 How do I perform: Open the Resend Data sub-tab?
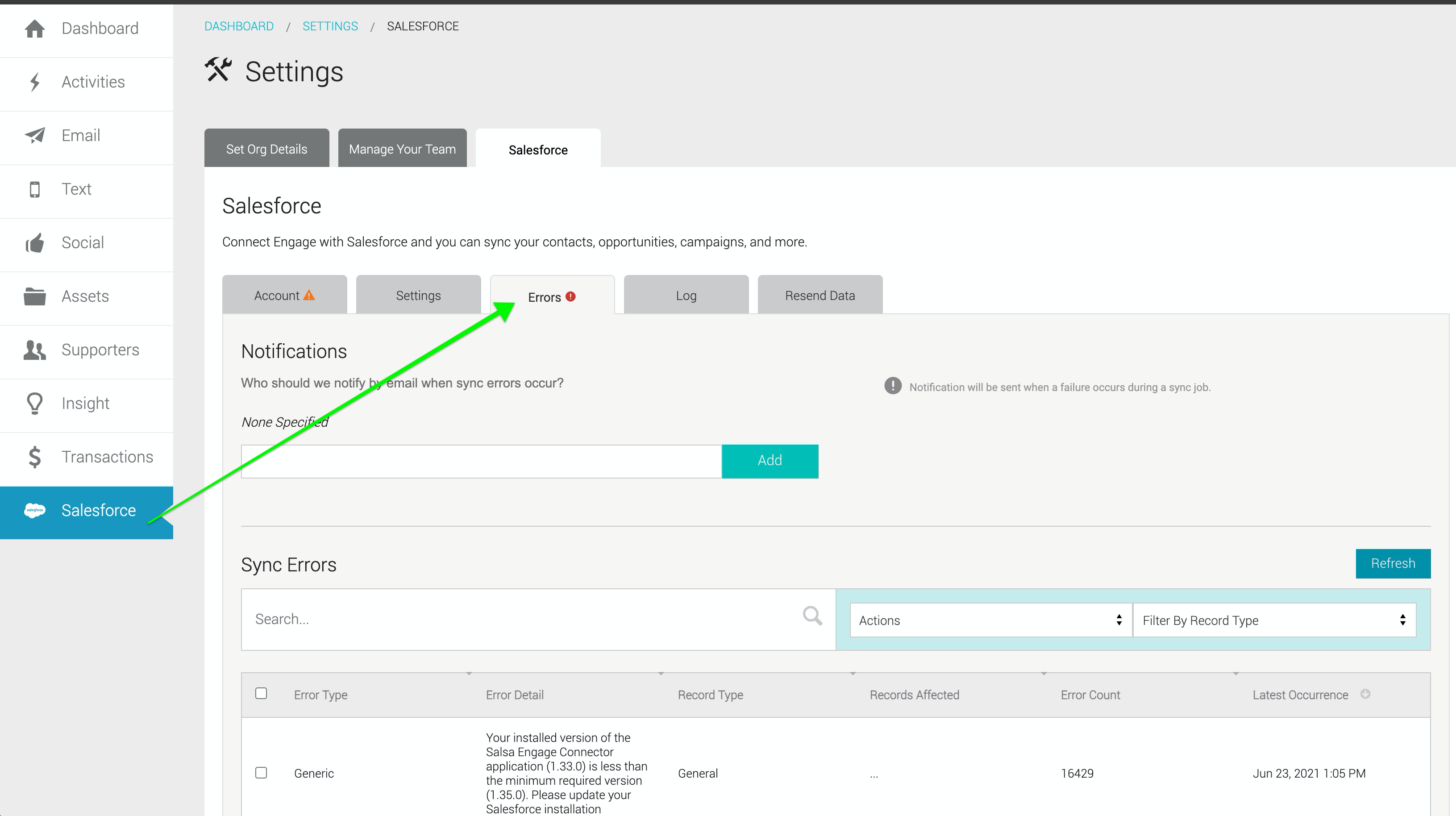click(x=820, y=295)
